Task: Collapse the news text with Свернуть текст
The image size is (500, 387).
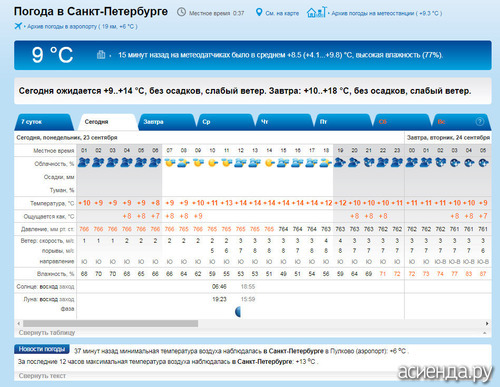Action: [42, 376]
